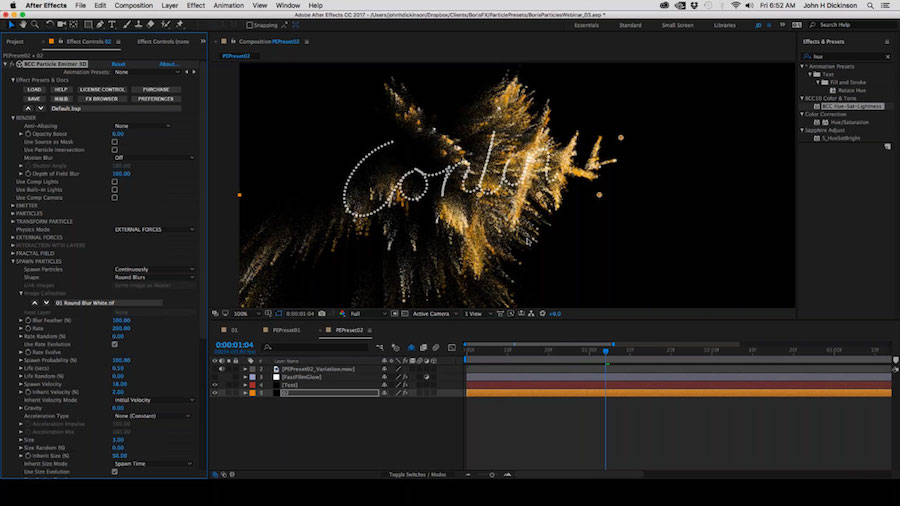Enable the Use Source as Mask checkbox
The width and height of the screenshot is (900, 506).
pyautogui.click(x=114, y=141)
